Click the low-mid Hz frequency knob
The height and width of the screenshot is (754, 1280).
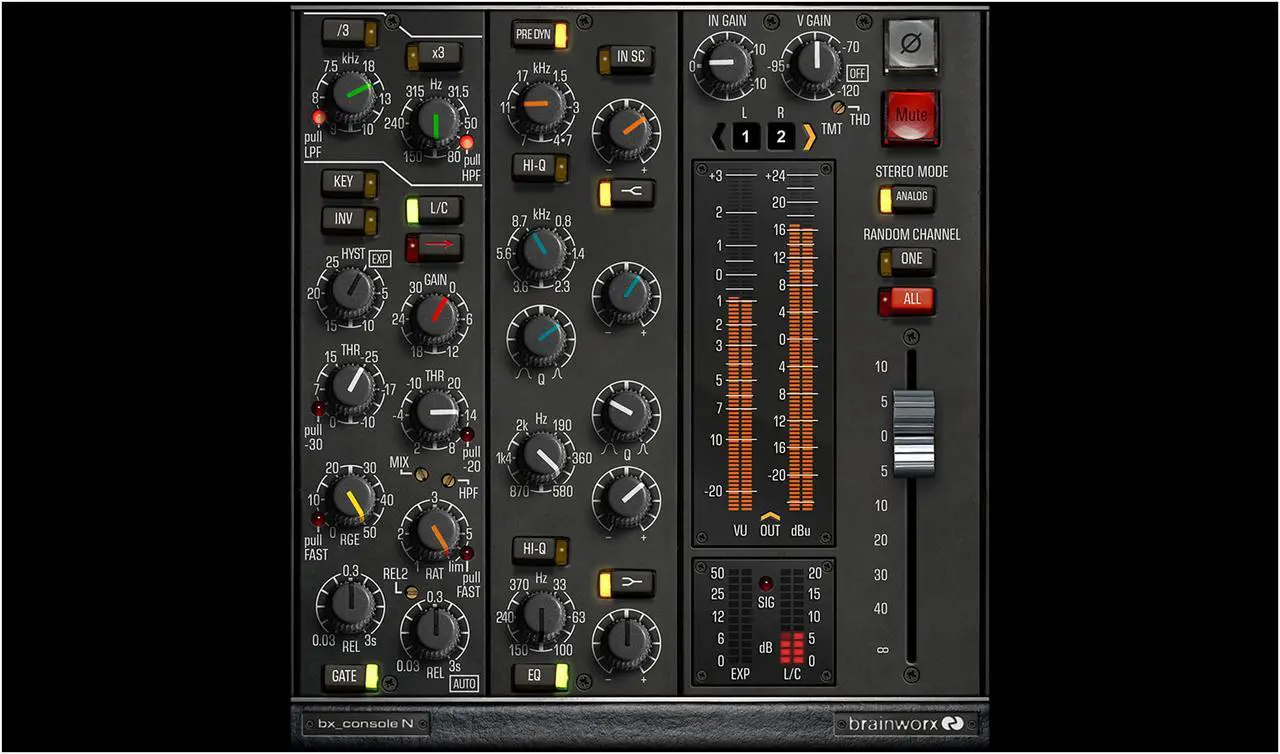click(541, 456)
